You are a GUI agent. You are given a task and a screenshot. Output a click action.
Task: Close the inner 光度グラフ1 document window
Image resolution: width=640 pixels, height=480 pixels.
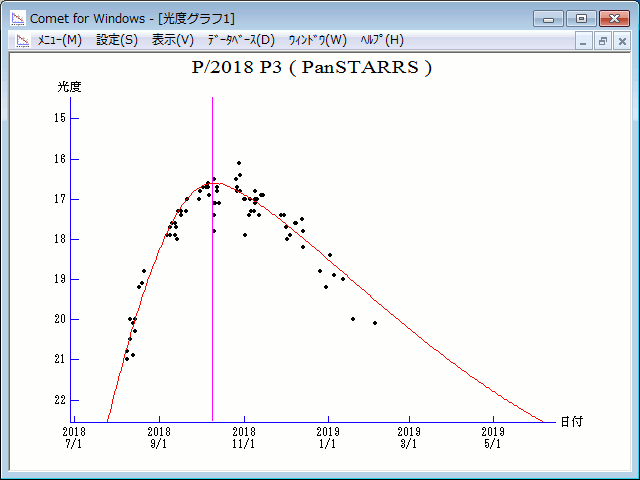pos(621,41)
